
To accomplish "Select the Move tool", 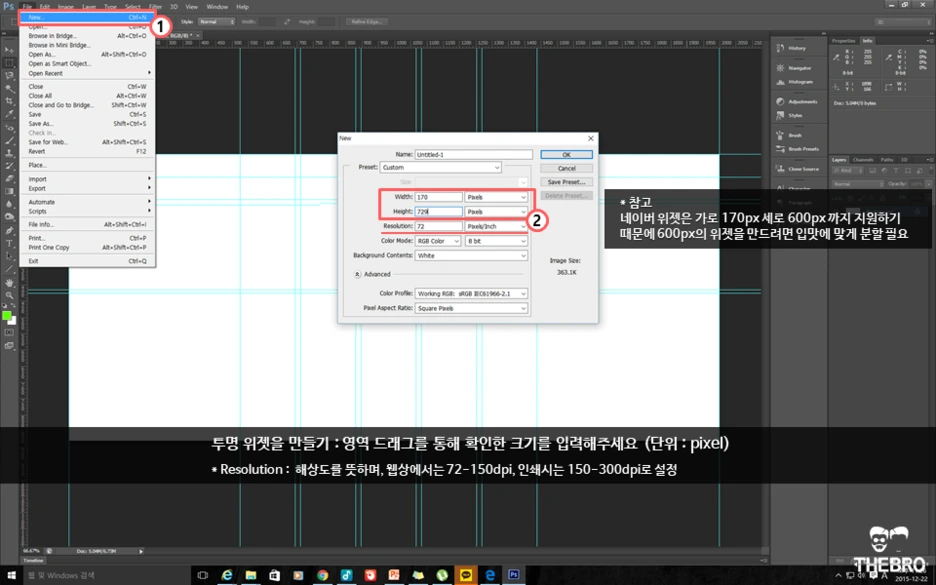I will [x=7, y=48].
